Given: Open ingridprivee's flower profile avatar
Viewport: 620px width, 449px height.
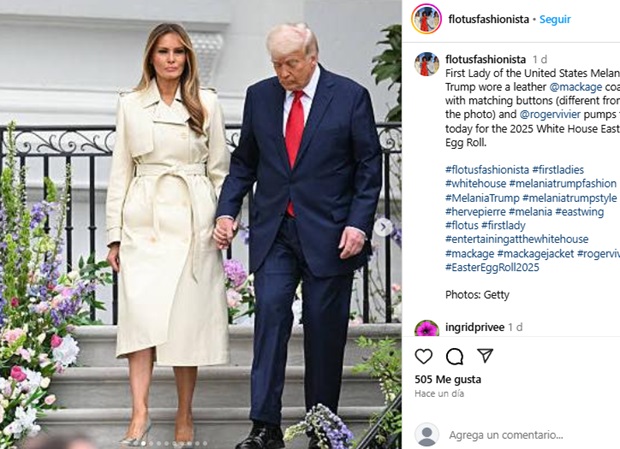Looking at the screenshot, I should coord(427,328).
